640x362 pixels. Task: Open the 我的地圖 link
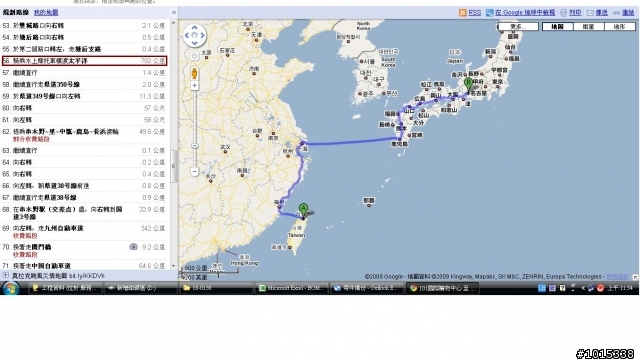pyautogui.click(x=46, y=13)
